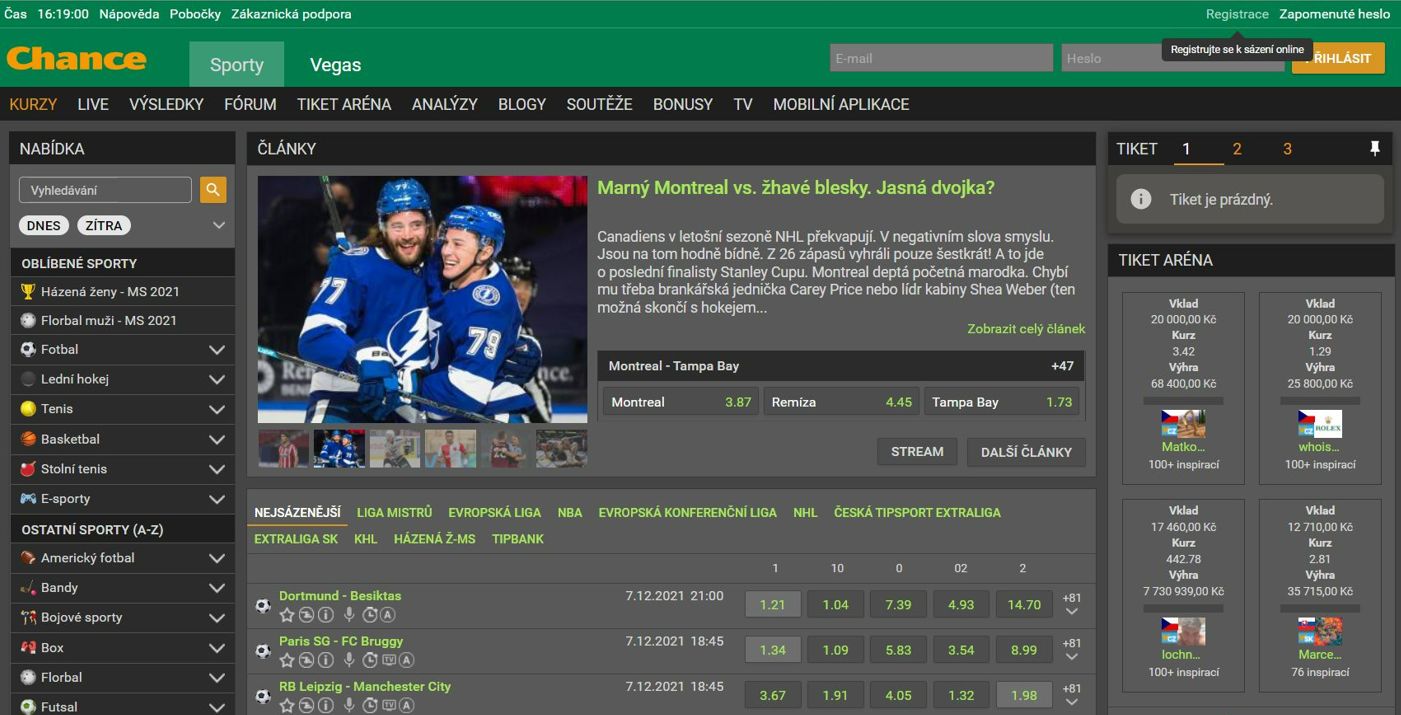Expand +81 more bets for Paris SG - FC Bruggy
Image resolution: width=1401 pixels, height=715 pixels.
(1072, 650)
